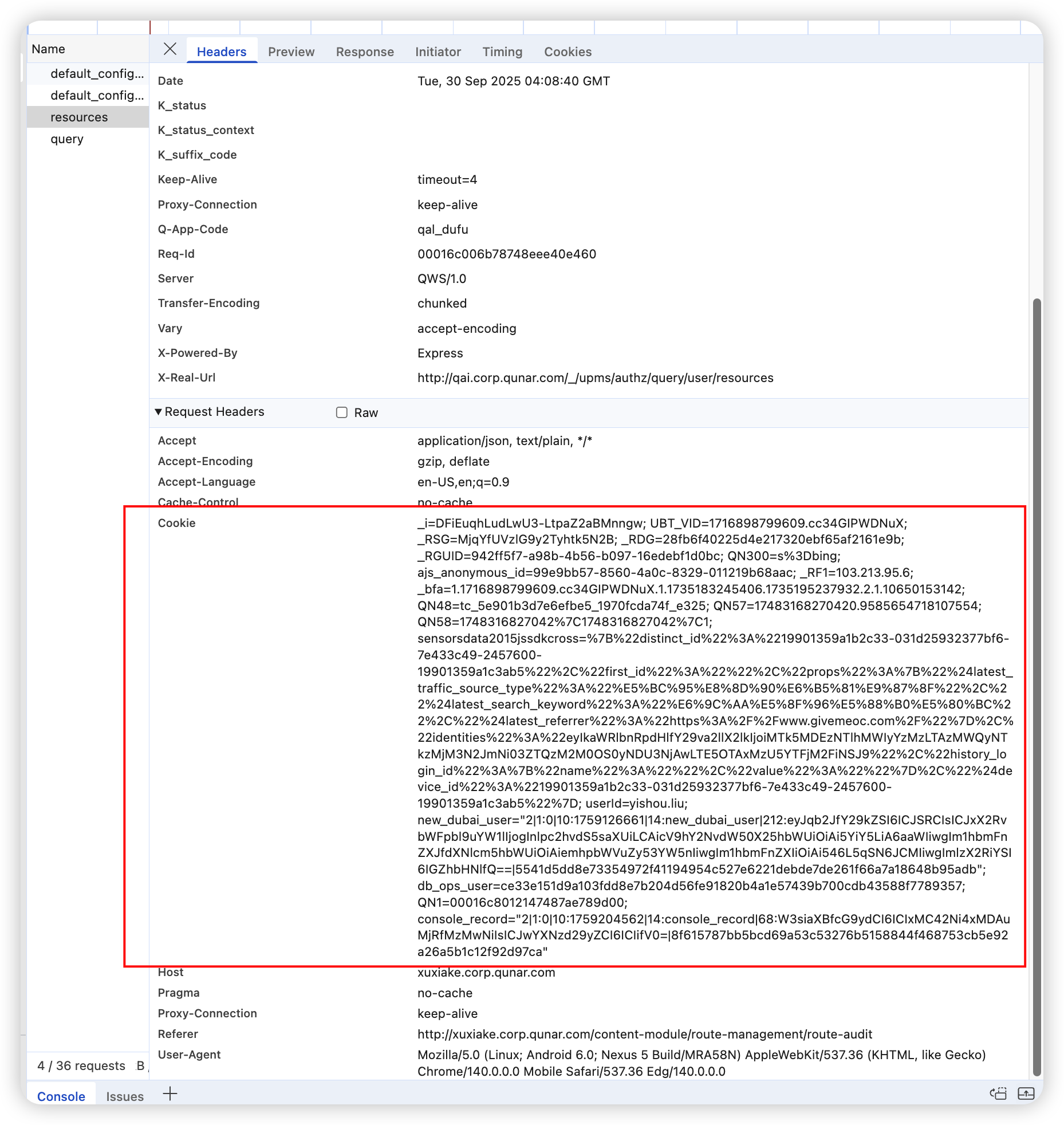Click the vertical scrollbar in headers pane

tap(1036, 687)
